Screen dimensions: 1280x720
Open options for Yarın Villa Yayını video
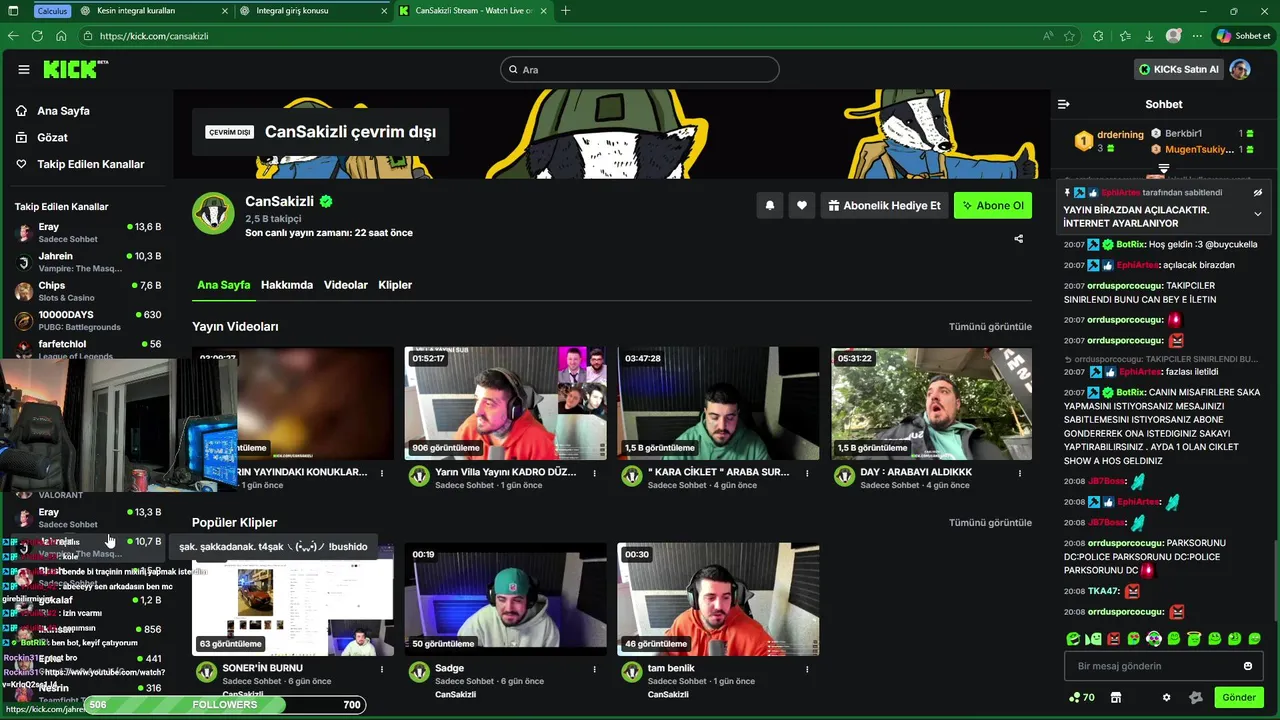[595, 473]
